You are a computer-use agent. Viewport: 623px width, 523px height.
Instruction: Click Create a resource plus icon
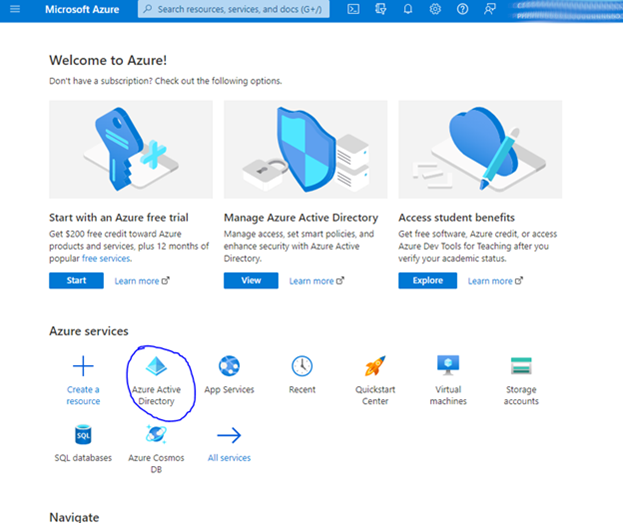pyautogui.click(x=83, y=366)
